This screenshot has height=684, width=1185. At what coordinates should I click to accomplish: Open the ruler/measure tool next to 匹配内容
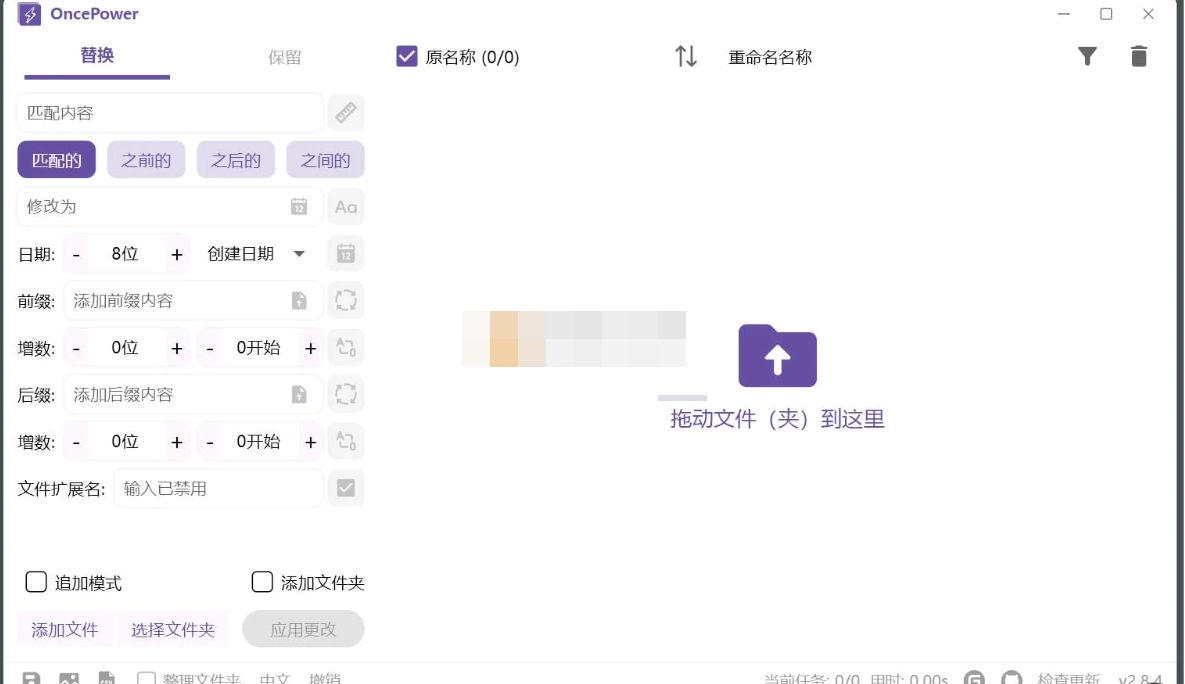coord(346,112)
